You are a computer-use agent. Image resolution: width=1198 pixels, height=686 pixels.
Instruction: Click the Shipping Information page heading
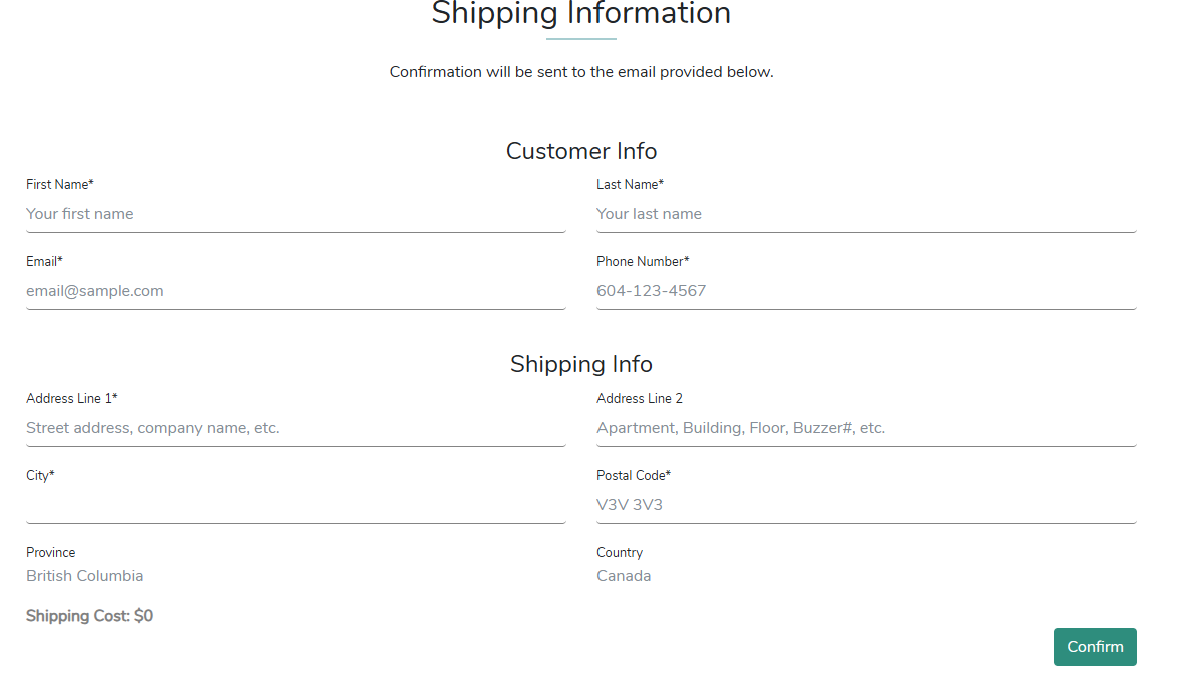(581, 14)
